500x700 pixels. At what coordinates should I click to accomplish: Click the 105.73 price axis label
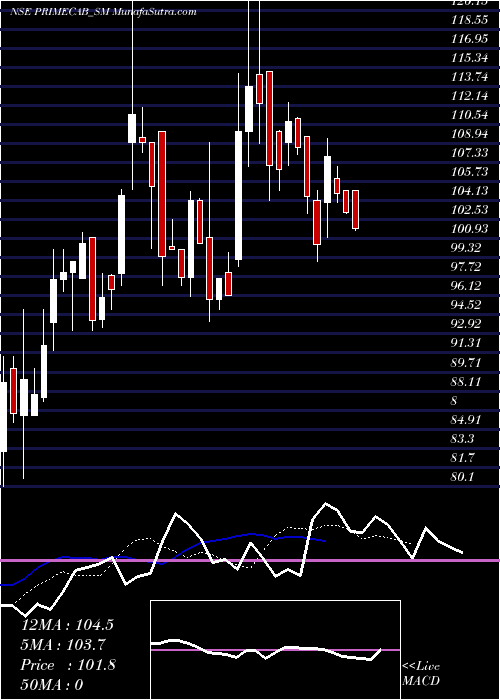pos(469,172)
